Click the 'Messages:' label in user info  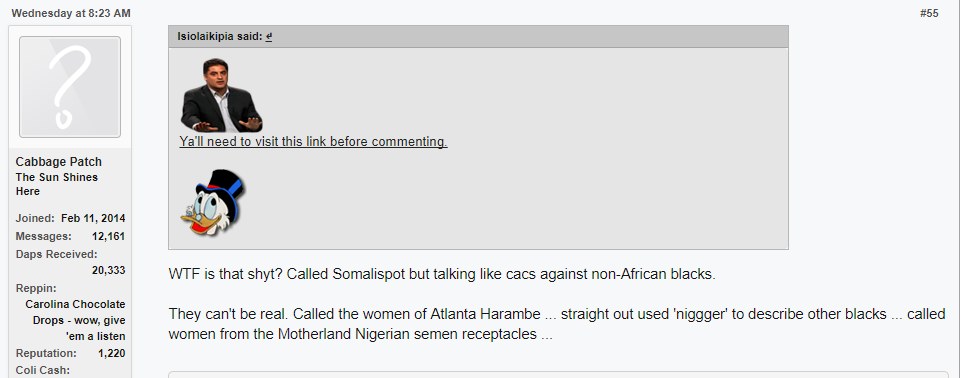click(43, 236)
